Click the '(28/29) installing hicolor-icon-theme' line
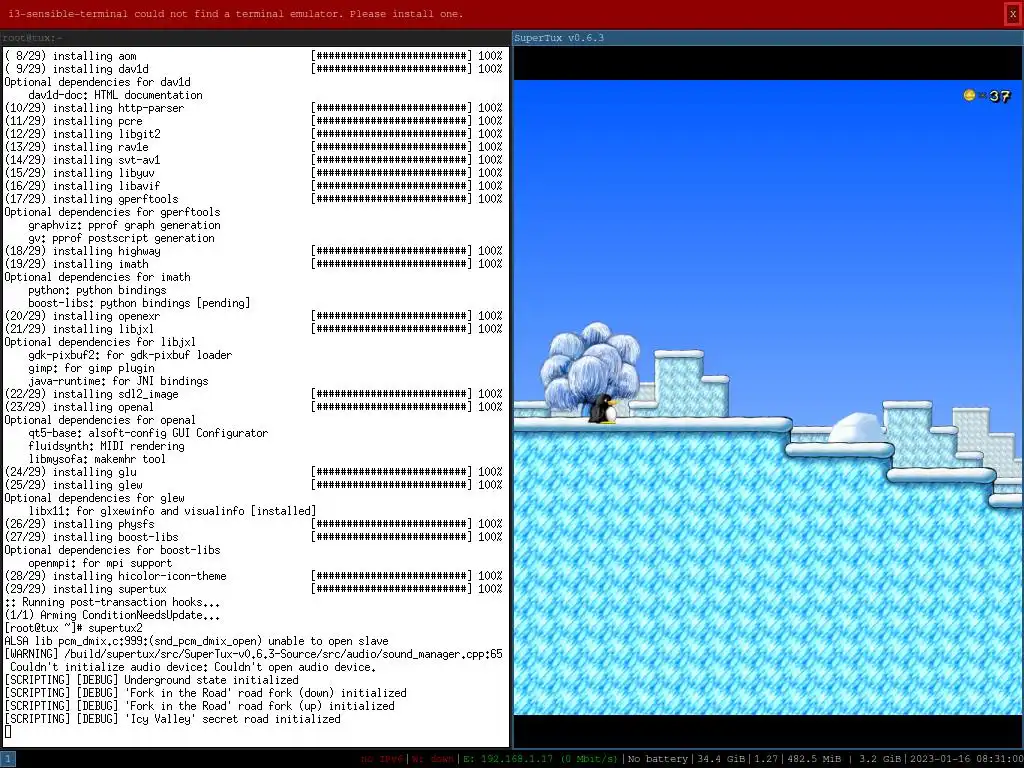 [116, 576]
